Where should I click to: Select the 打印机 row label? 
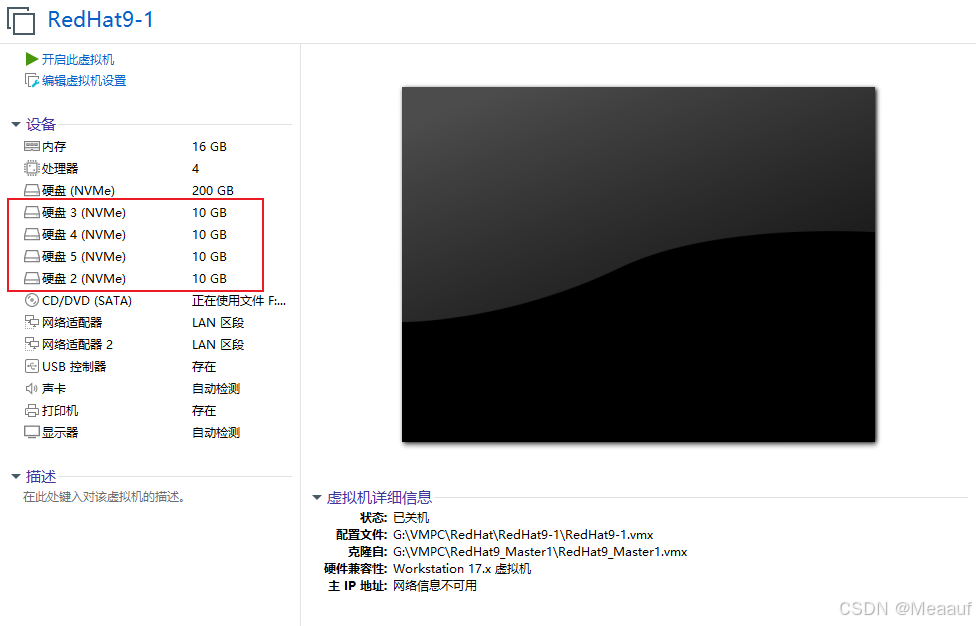click(60, 411)
